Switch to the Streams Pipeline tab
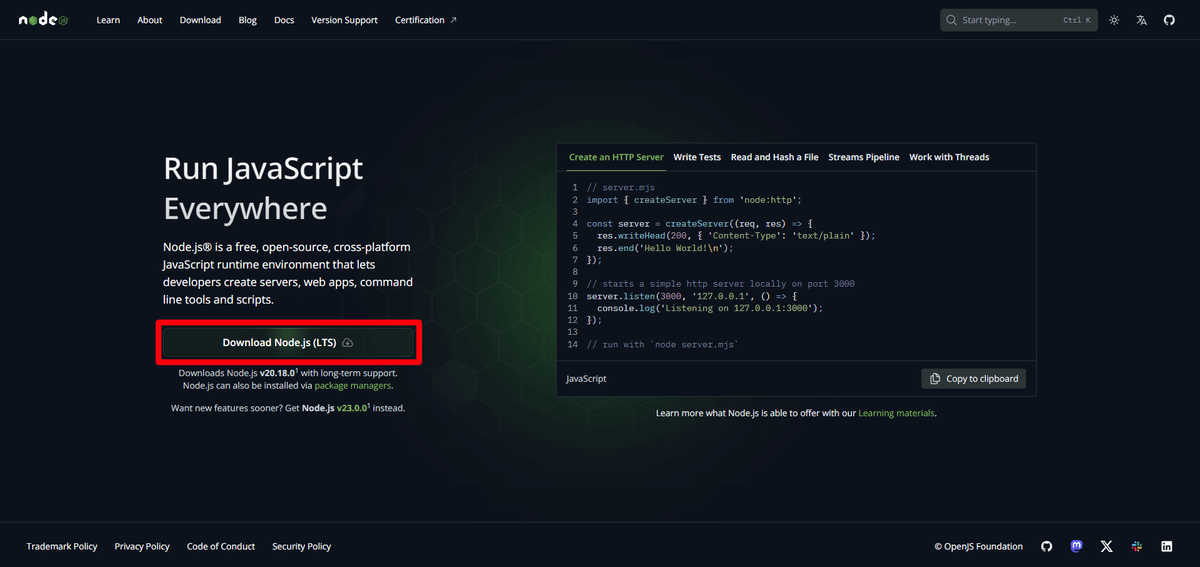Screen dimensions: 1200x567 [864, 157]
